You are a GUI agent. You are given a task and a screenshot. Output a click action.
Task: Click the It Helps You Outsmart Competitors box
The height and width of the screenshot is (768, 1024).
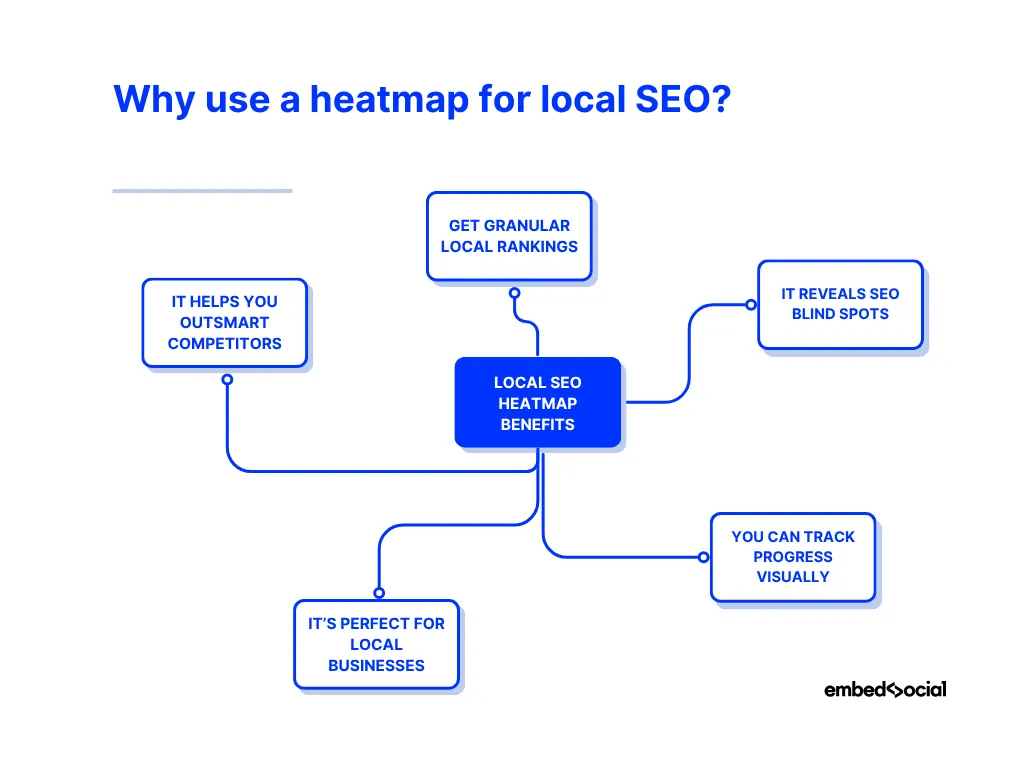click(x=224, y=322)
